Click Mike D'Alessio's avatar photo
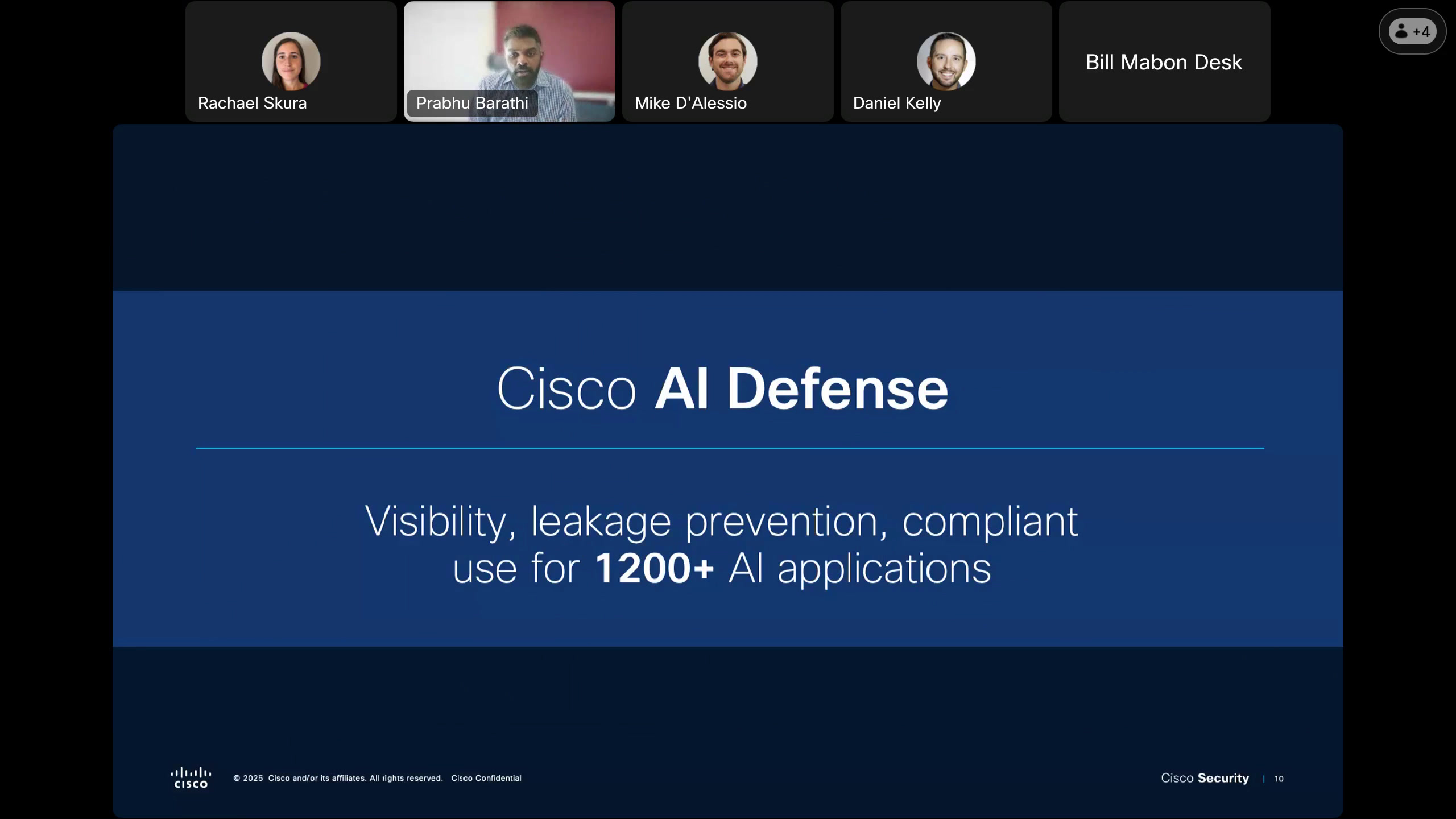Image resolution: width=1456 pixels, height=819 pixels. [x=728, y=61]
